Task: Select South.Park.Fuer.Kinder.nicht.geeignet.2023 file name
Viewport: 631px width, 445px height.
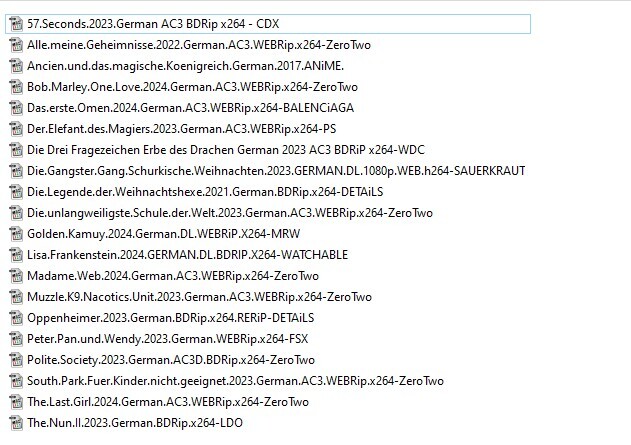Action: click(235, 381)
